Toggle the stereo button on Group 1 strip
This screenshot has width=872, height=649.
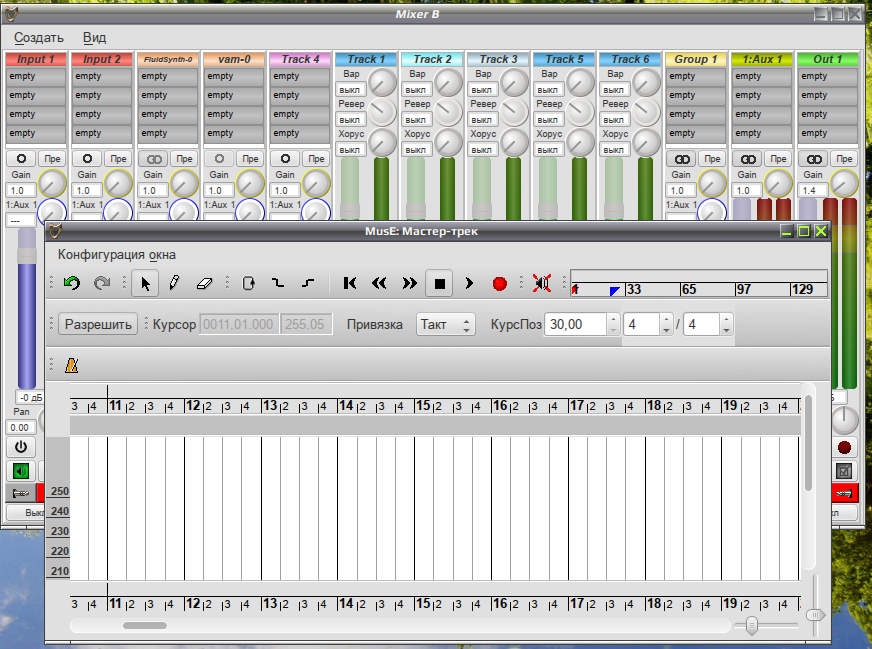pyautogui.click(x=682, y=159)
